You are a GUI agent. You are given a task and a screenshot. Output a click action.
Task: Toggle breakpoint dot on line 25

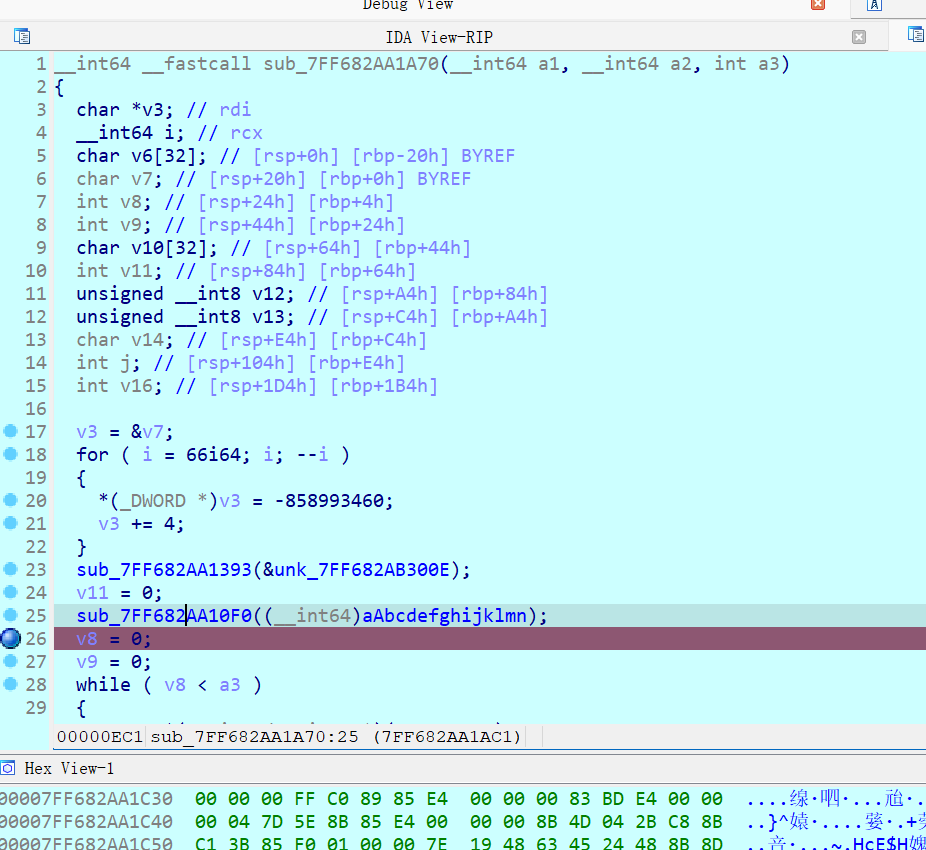pos(11,615)
